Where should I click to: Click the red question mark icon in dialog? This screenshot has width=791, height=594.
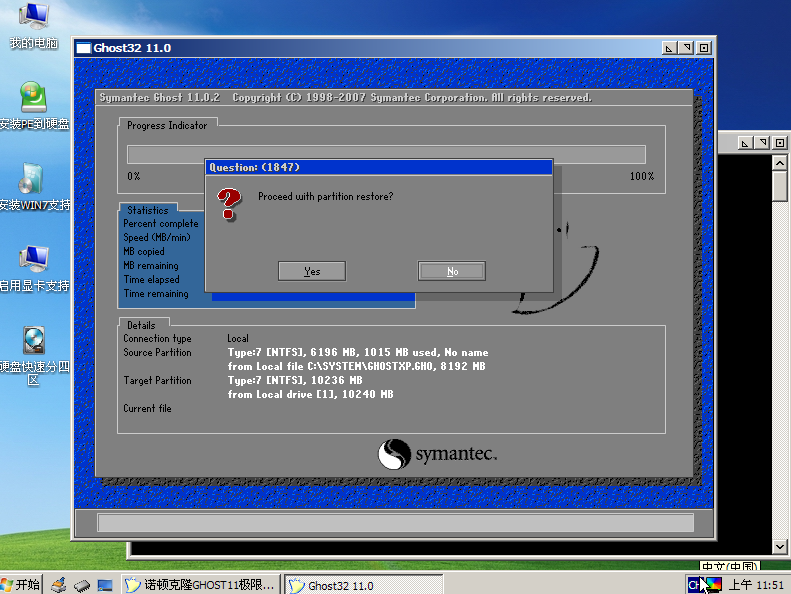(x=230, y=204)
